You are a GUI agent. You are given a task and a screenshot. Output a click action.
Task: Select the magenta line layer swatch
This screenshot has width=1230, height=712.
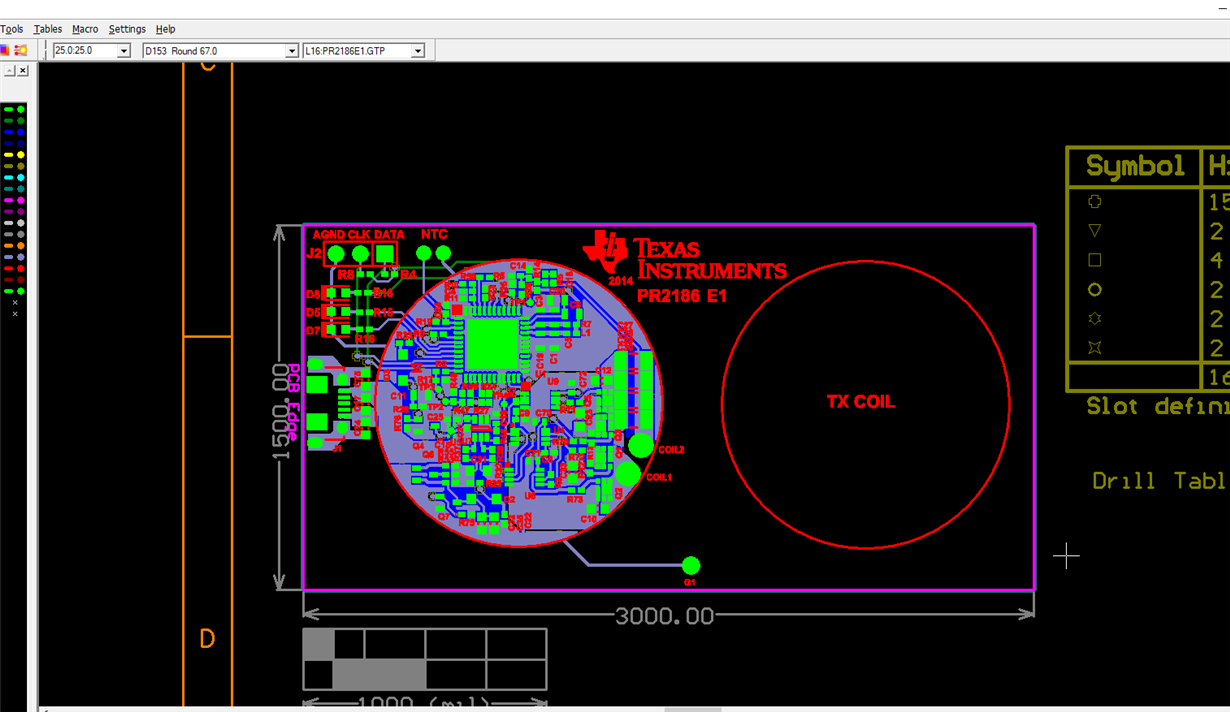click(8, 200)
